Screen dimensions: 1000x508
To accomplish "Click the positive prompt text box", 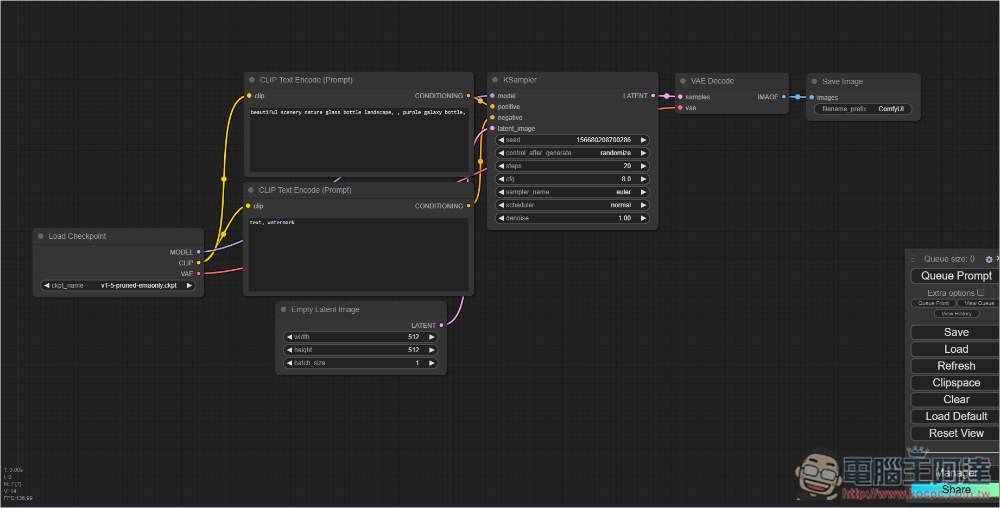I will [358, 140].
